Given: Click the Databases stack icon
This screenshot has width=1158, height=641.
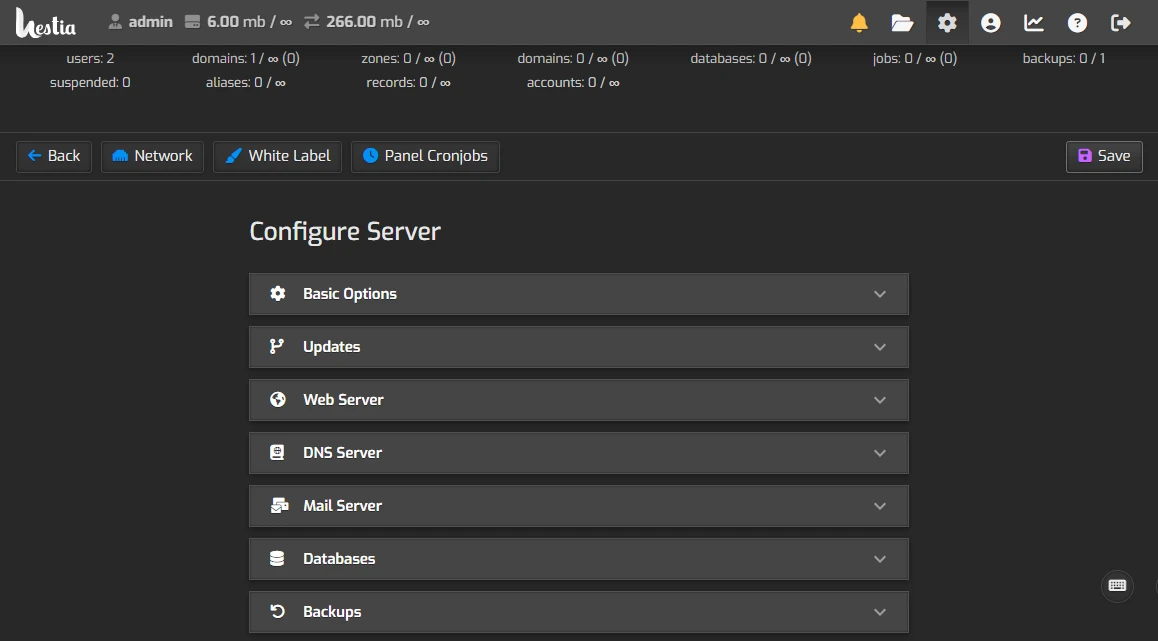Looking at the screenshot, I should pyautogui.click(x=277, y=558).
